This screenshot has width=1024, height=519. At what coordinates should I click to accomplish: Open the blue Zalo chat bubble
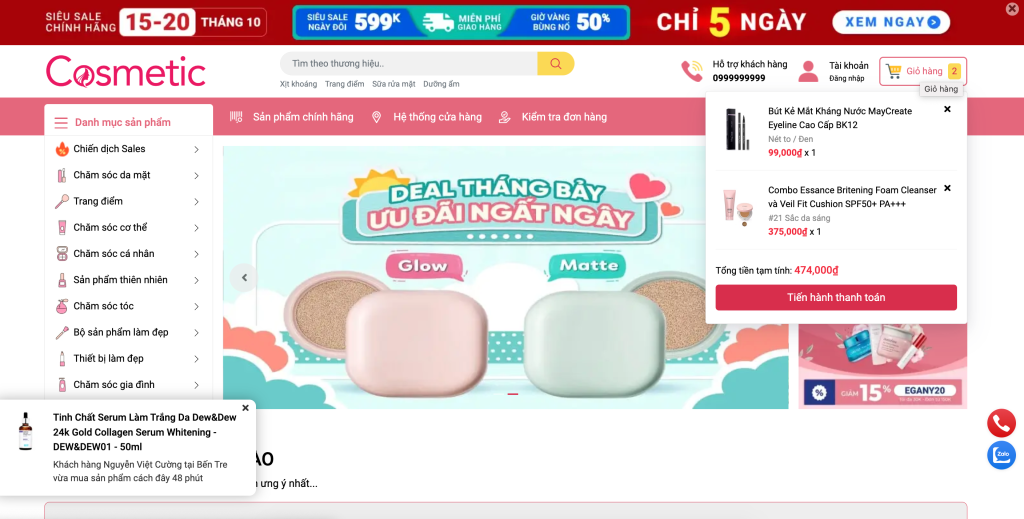[x=1001, y=455]
